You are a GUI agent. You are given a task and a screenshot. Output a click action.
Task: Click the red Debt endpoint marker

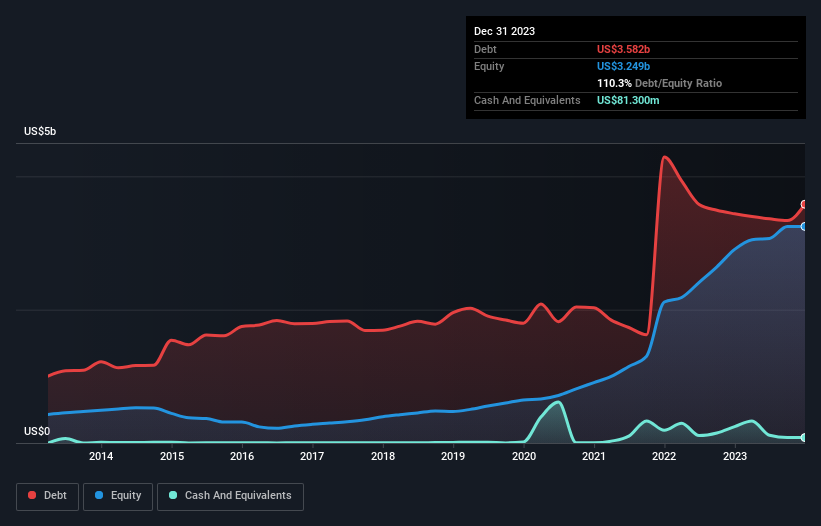pyautogui.click(x=804, y=205)
